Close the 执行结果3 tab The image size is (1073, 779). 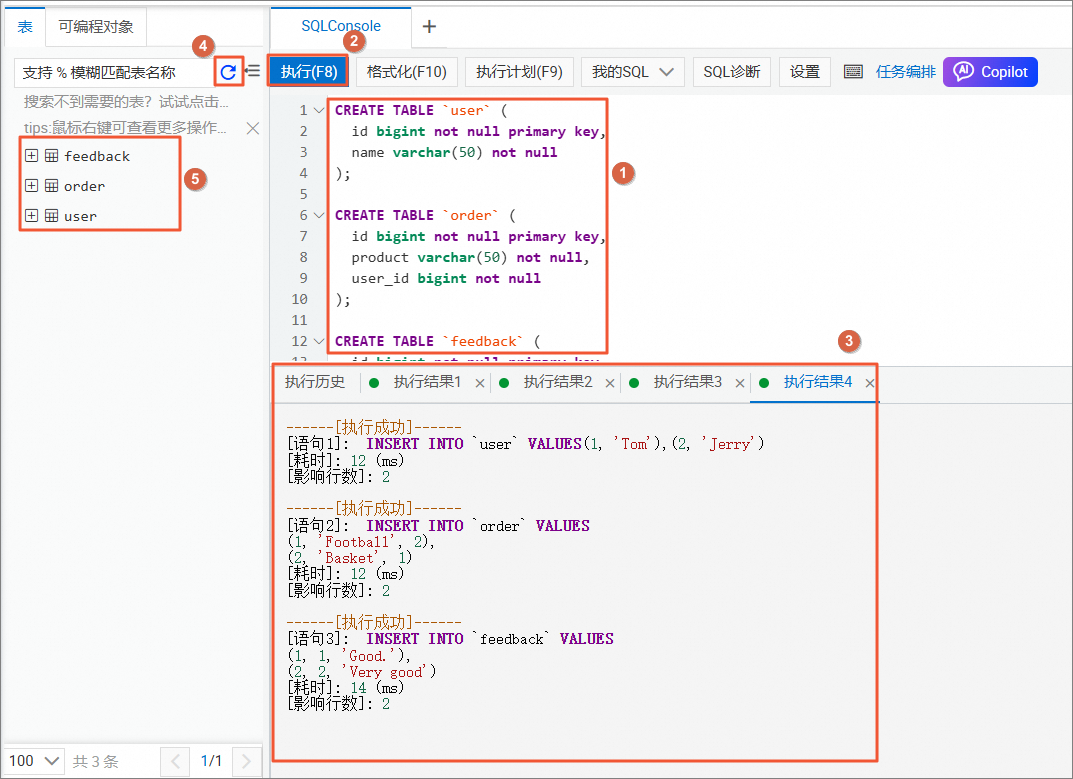tap(740, 383)
